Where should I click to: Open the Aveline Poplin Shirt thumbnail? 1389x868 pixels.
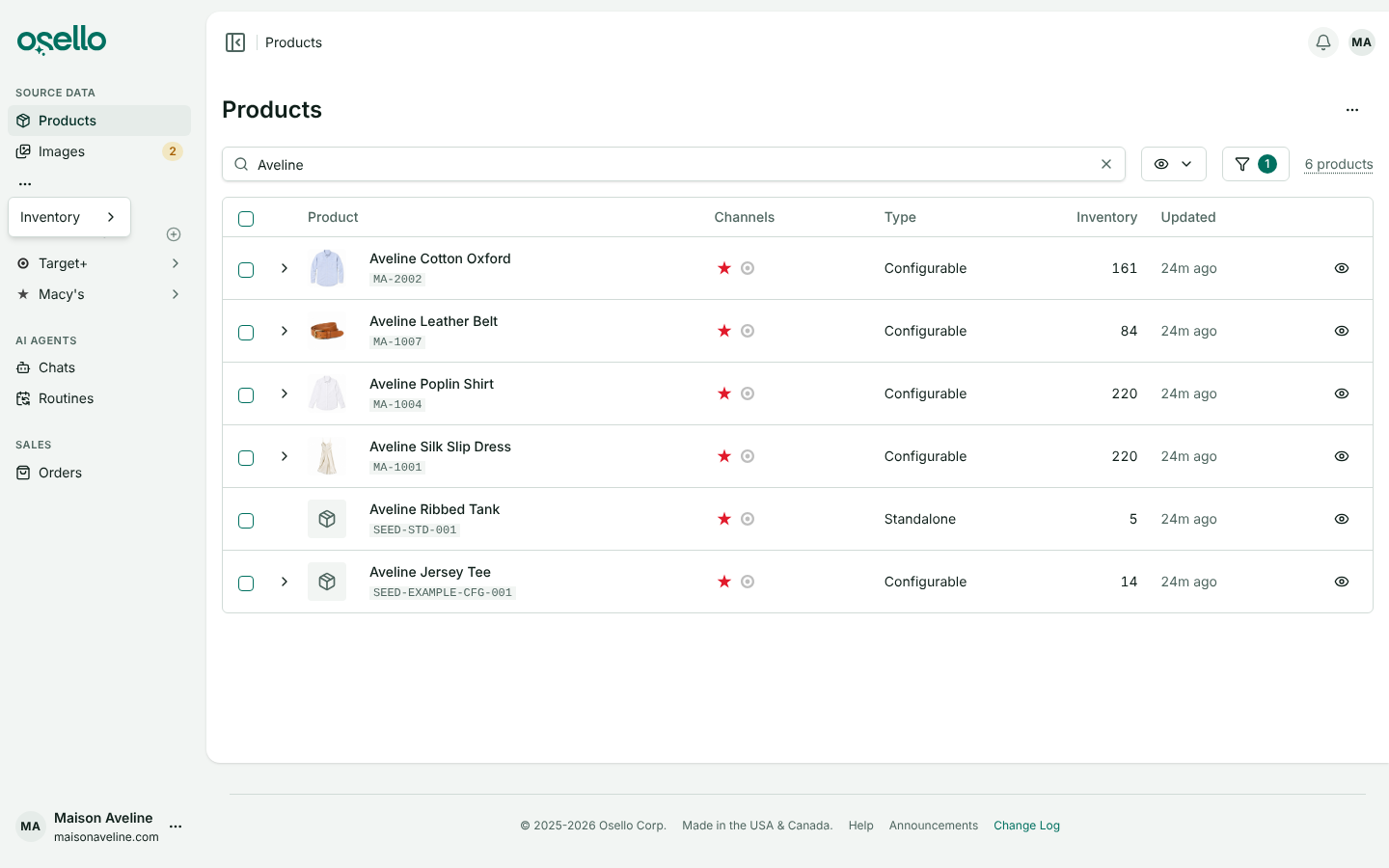tap(327, 393)
